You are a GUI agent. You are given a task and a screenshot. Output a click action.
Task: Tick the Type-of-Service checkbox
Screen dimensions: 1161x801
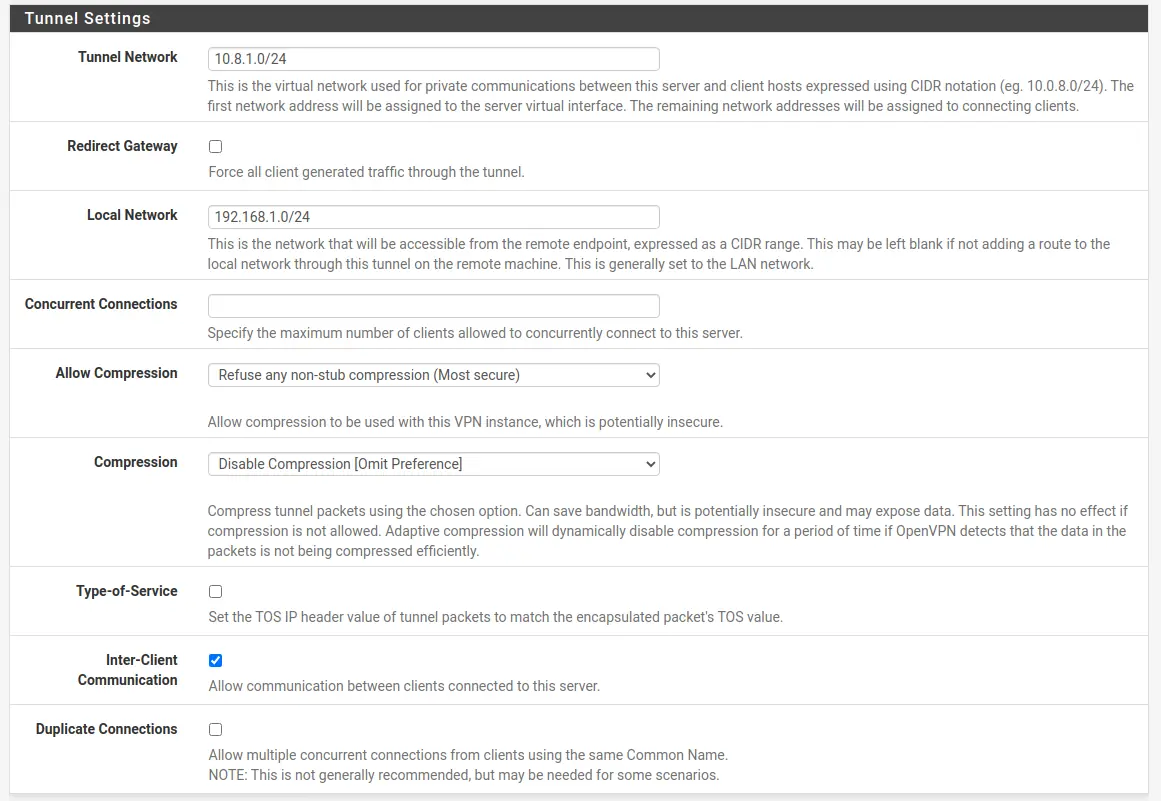tap(215, 591)
